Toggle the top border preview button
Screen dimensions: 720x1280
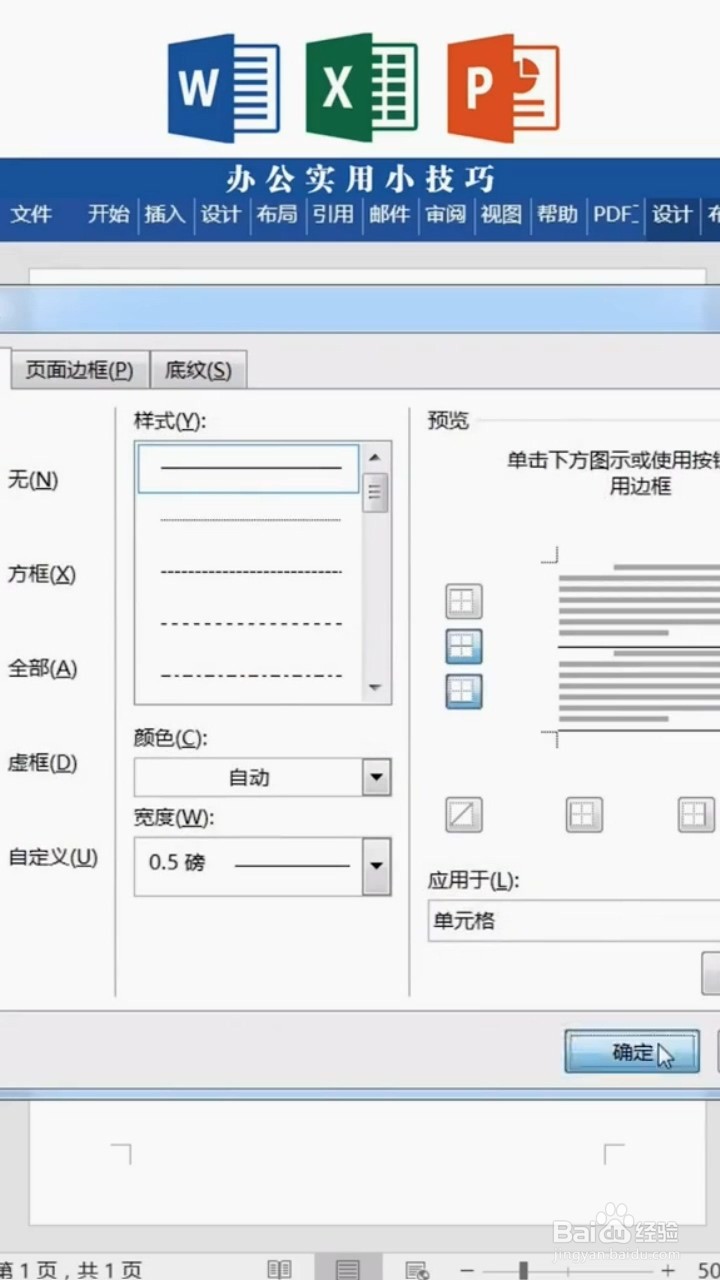464,602
